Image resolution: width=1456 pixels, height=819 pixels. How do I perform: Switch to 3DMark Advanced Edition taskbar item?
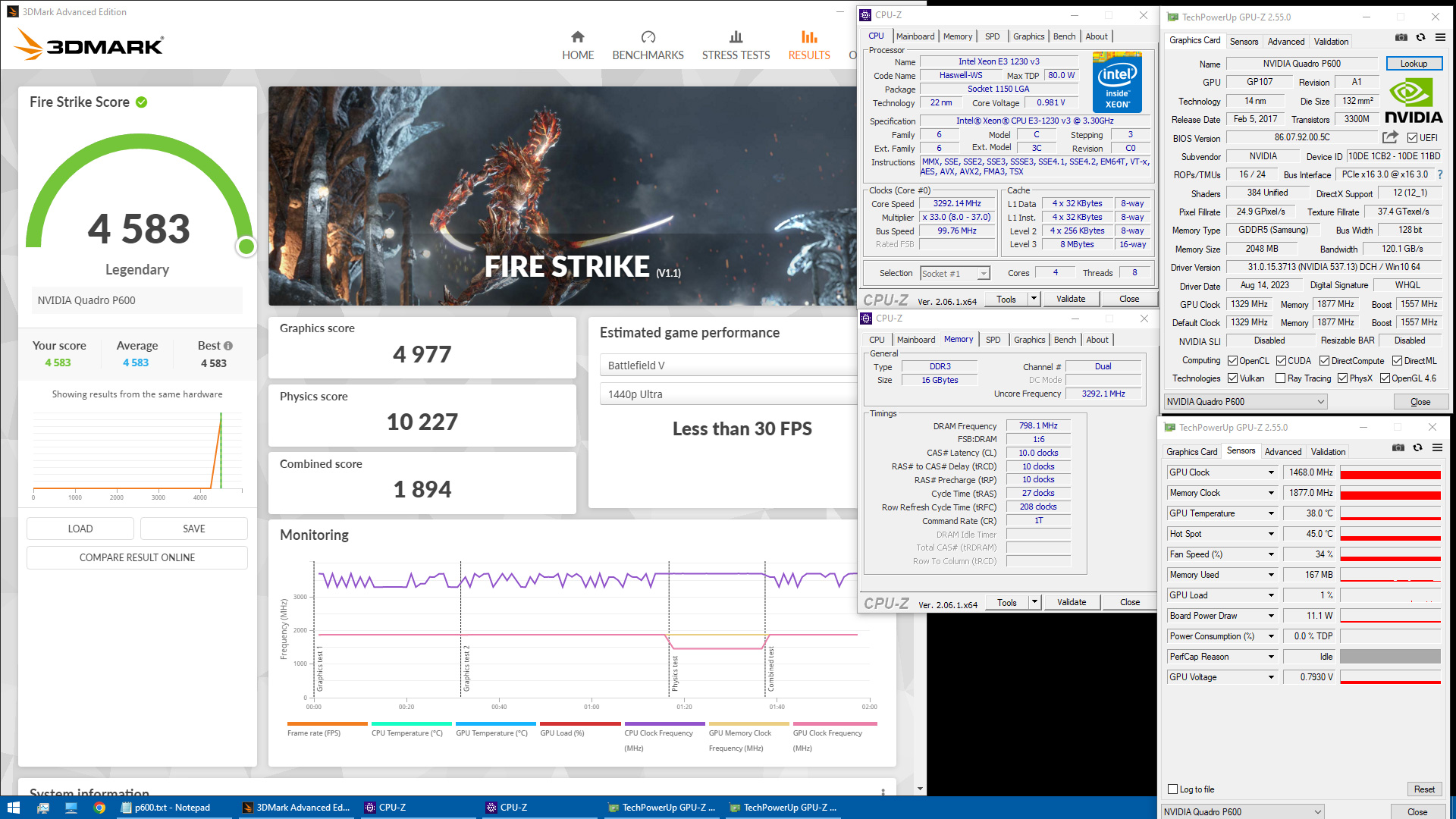(x=297, y=808)
